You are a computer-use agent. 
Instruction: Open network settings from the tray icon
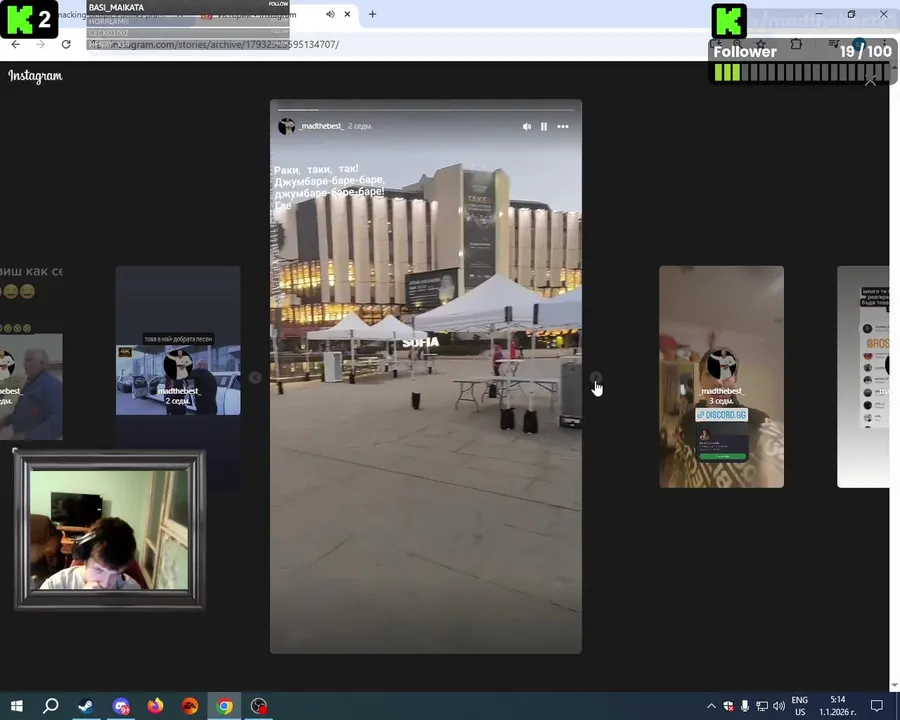(762, 706)
